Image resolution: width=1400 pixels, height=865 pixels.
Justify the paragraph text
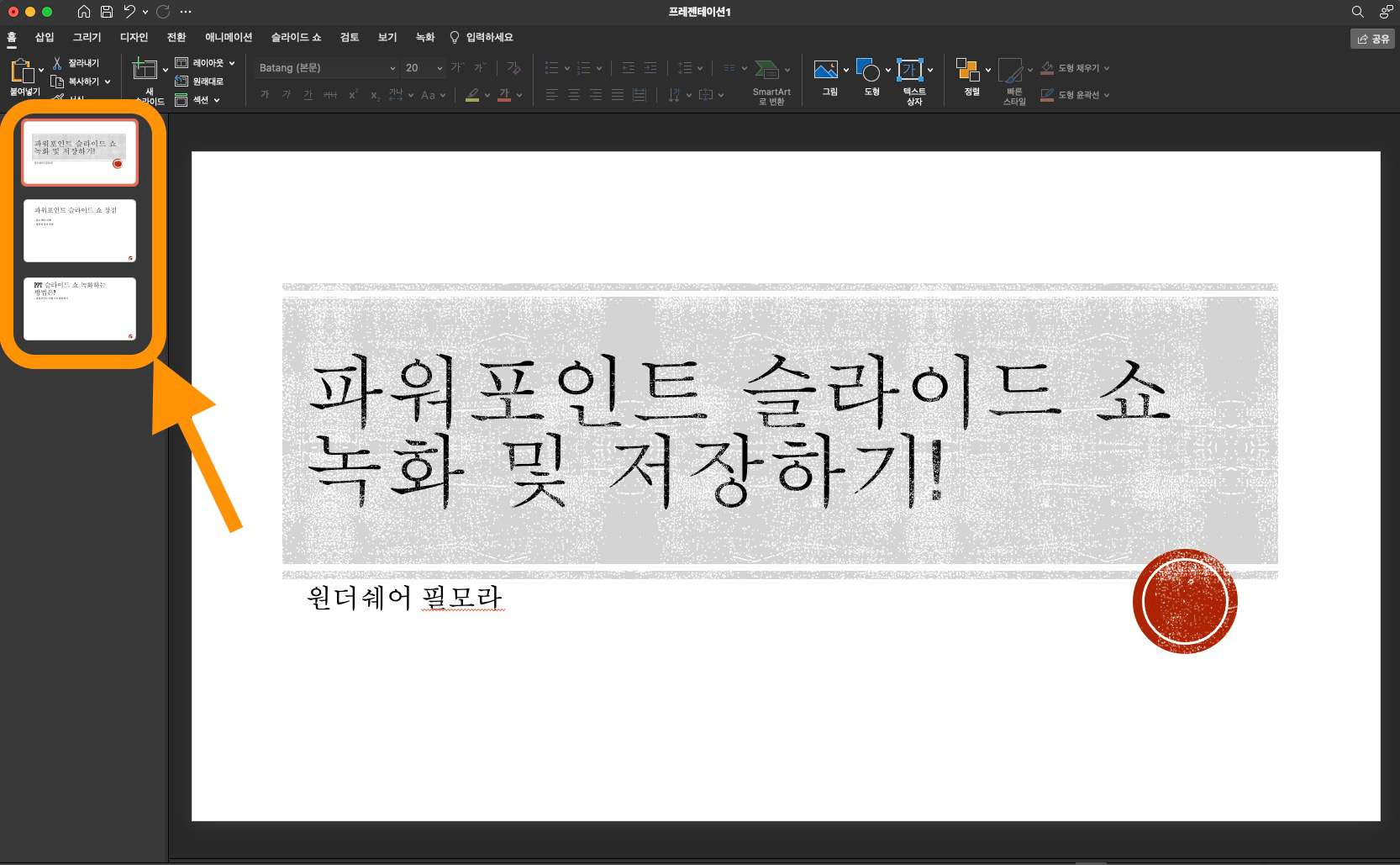(618, 95)
